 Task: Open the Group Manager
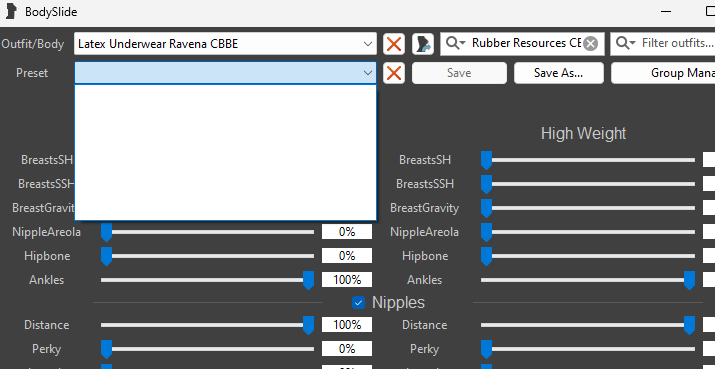coord(663,73)
